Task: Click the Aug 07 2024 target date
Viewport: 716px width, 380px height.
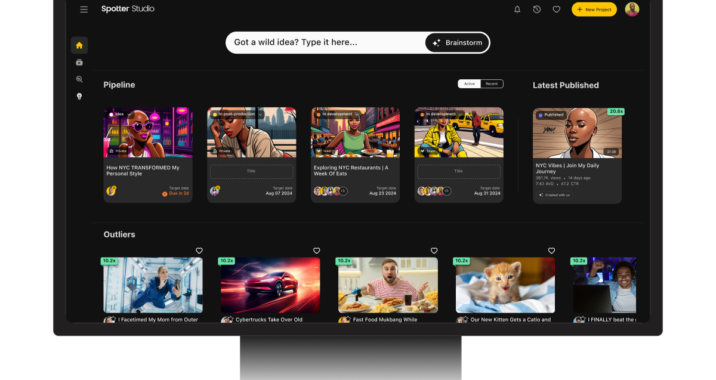Action: (x=279, y=194)
